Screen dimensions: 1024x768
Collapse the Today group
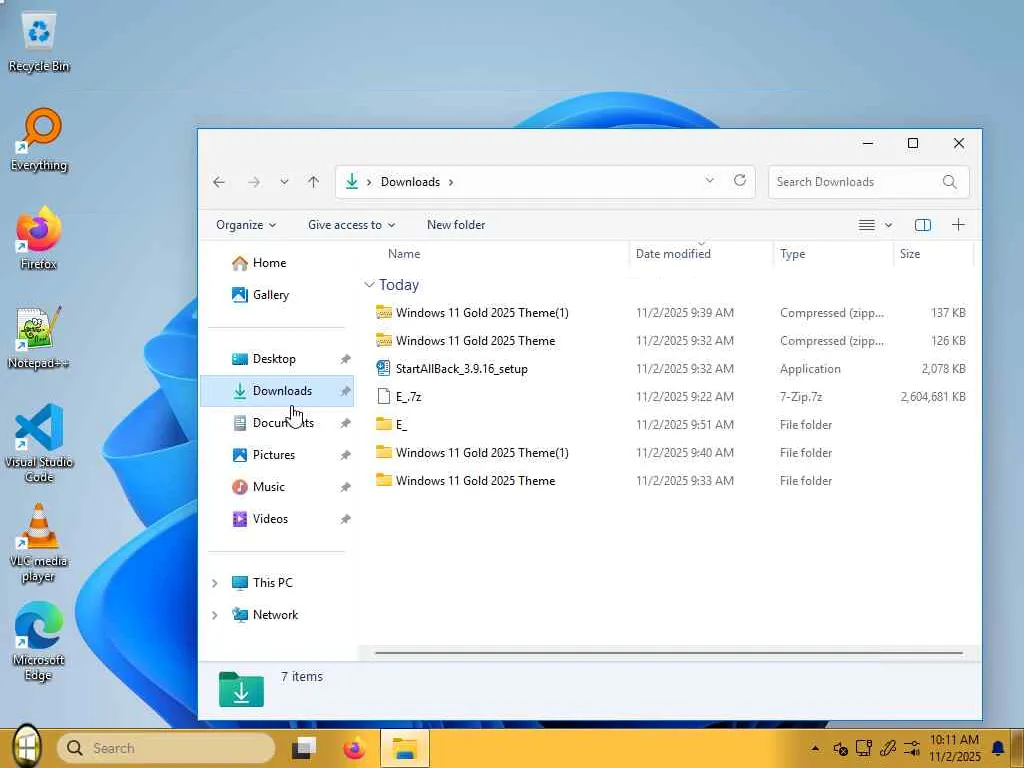point(369,285)
